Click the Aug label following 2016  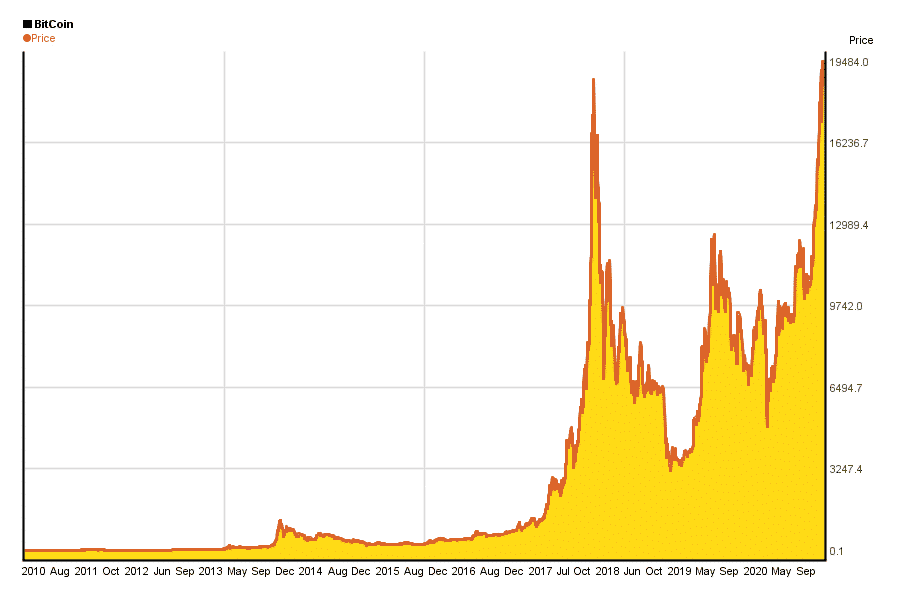click(x=490, y=571)
